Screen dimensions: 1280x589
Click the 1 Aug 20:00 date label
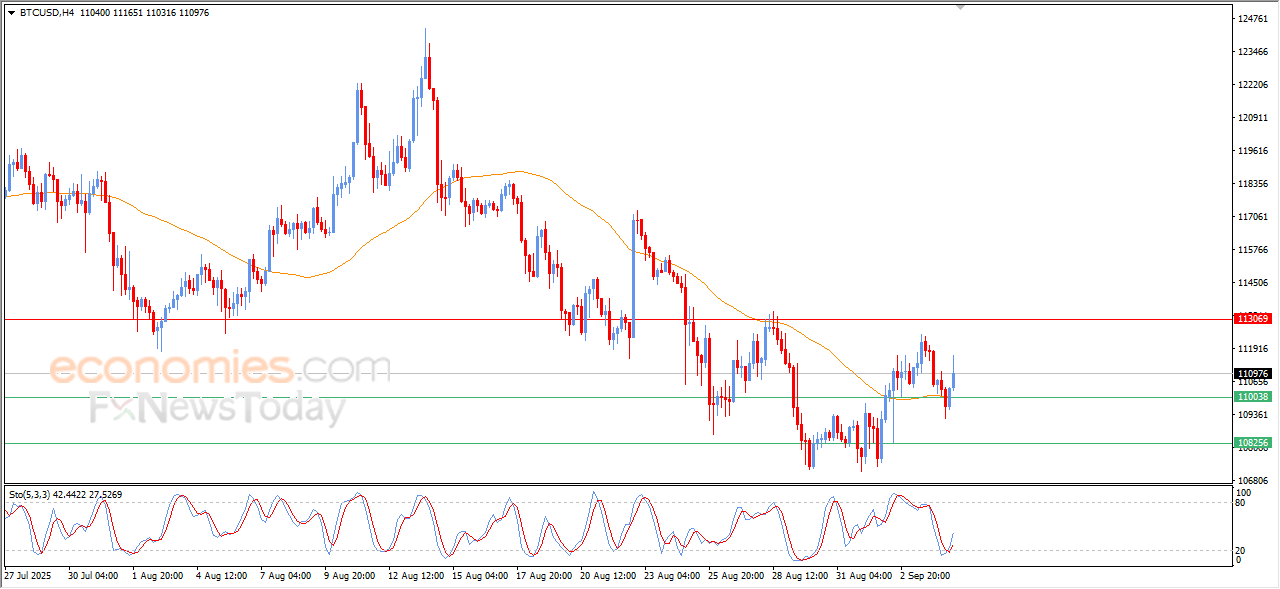click(x=157, y=576)
